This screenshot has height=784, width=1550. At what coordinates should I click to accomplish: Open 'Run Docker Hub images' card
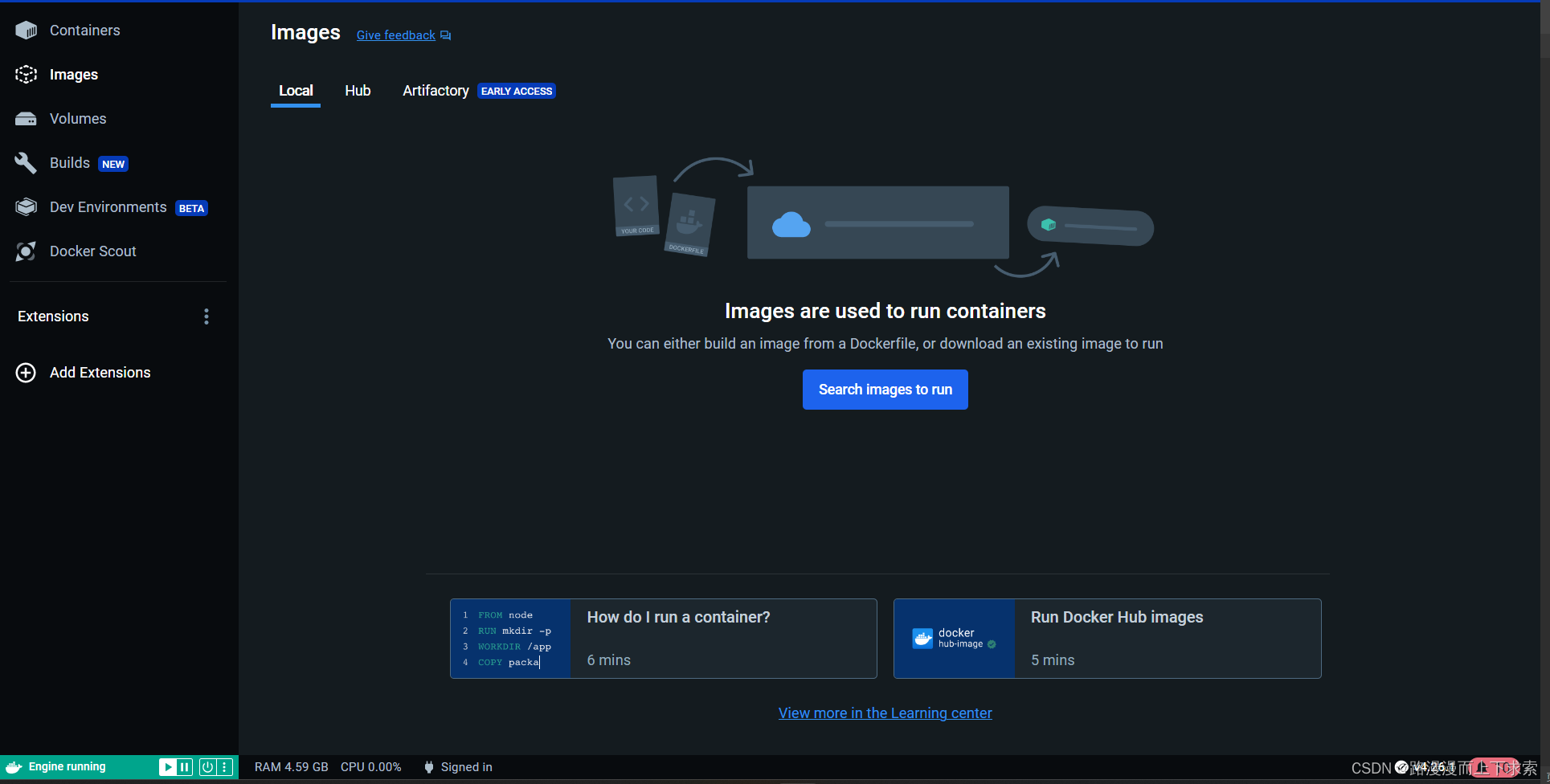(x=1107, y=639)
